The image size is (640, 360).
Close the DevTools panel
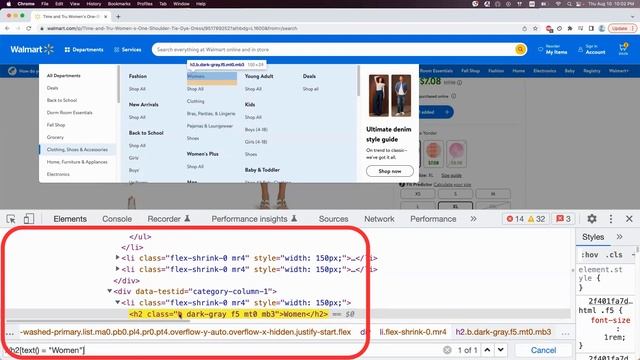[629, 219]
